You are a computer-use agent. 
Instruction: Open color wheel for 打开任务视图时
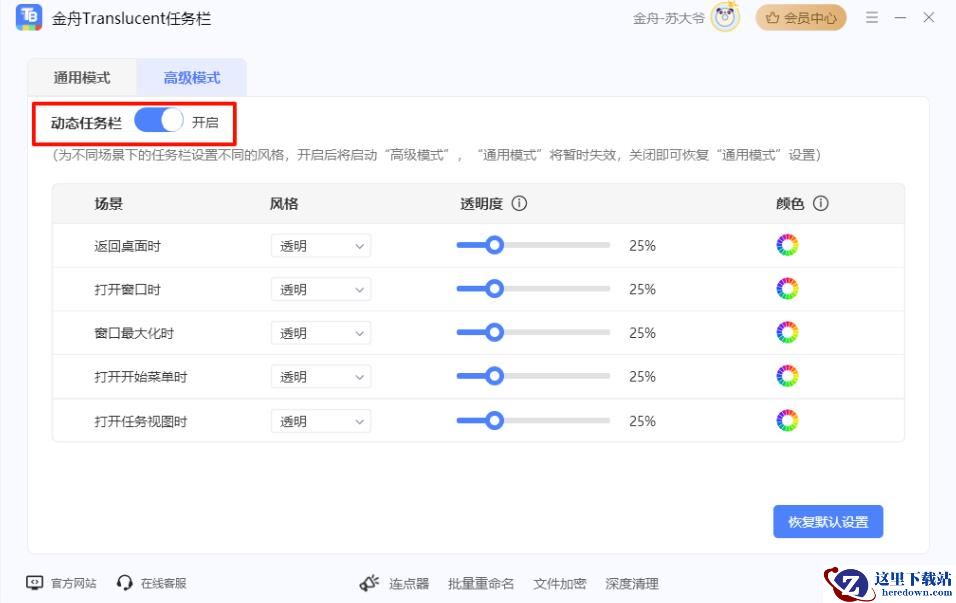click(x=787, y=421)
